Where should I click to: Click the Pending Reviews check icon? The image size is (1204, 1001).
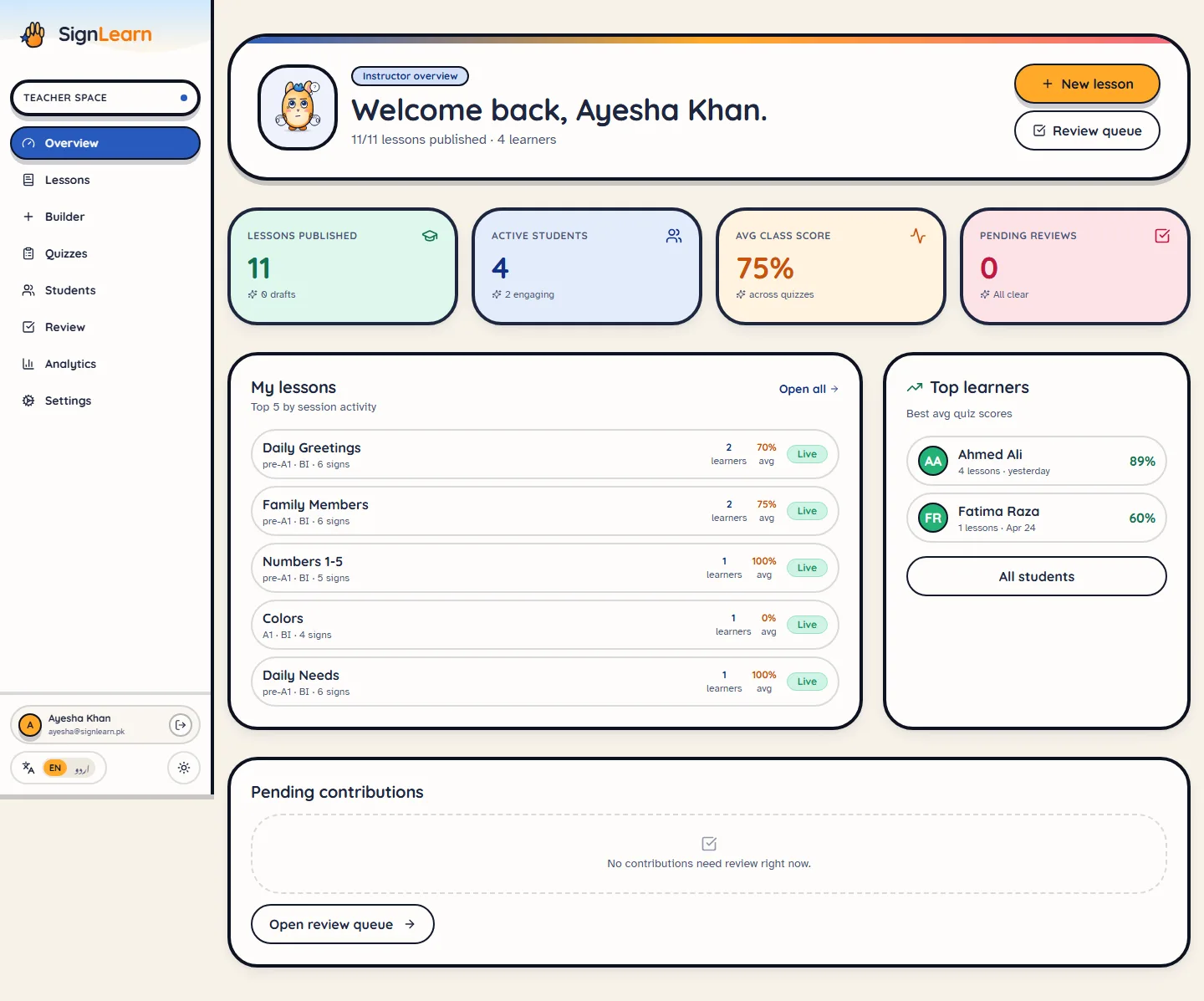(1162, 236)
